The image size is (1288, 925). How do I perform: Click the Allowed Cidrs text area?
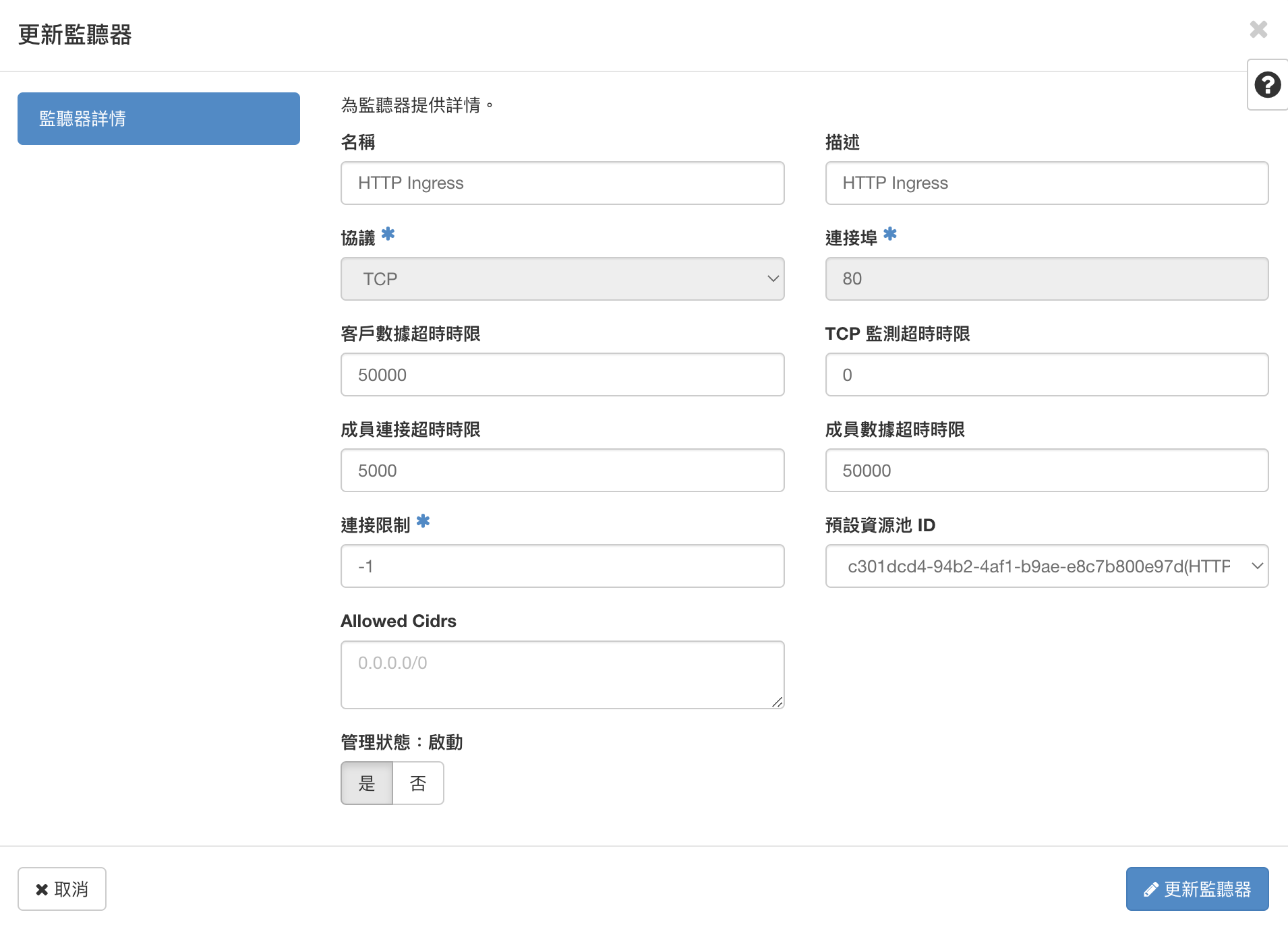562,674
